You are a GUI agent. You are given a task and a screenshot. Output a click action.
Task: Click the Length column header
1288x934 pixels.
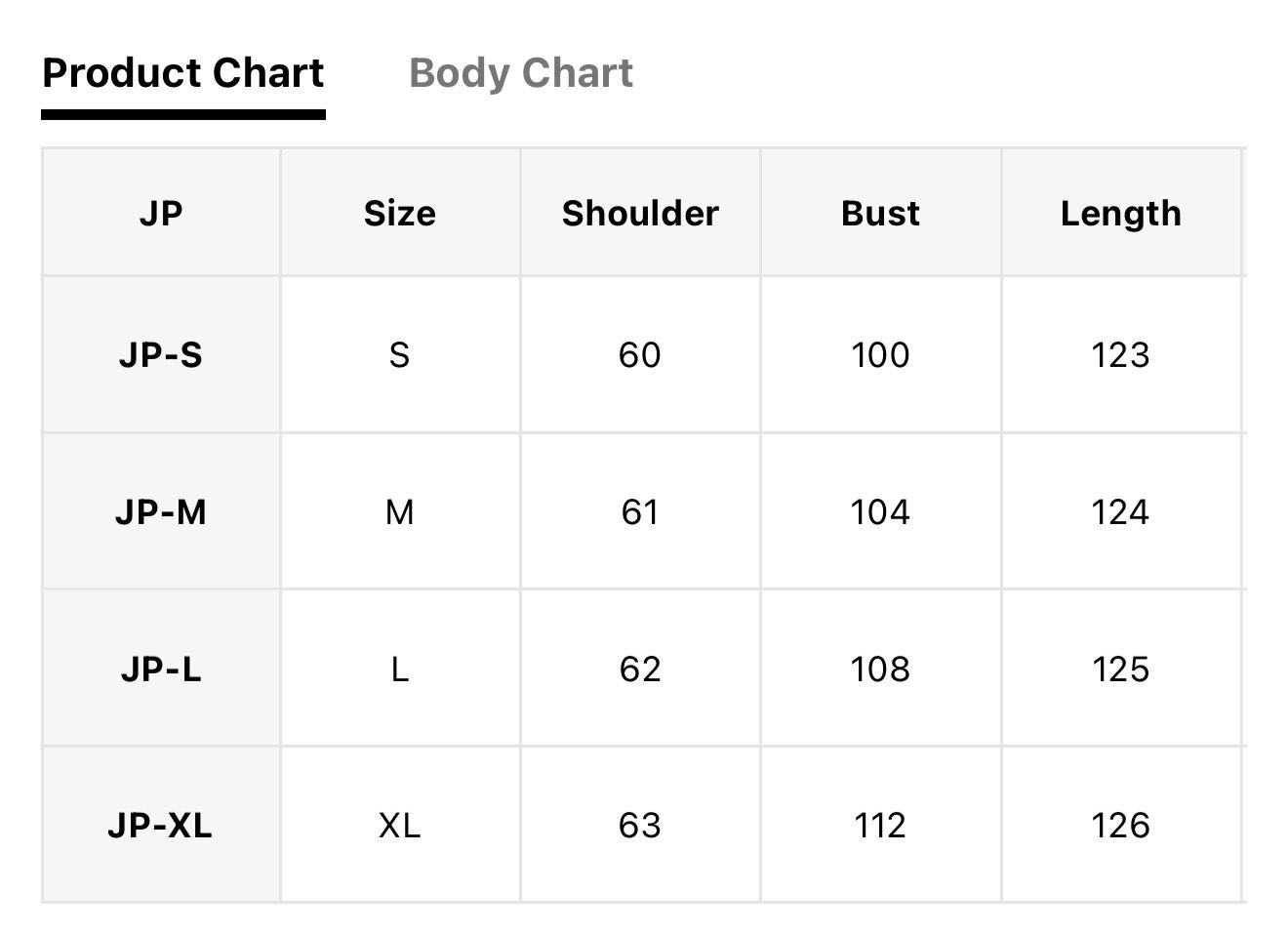pyautogui.click(x=1121, y=213)
